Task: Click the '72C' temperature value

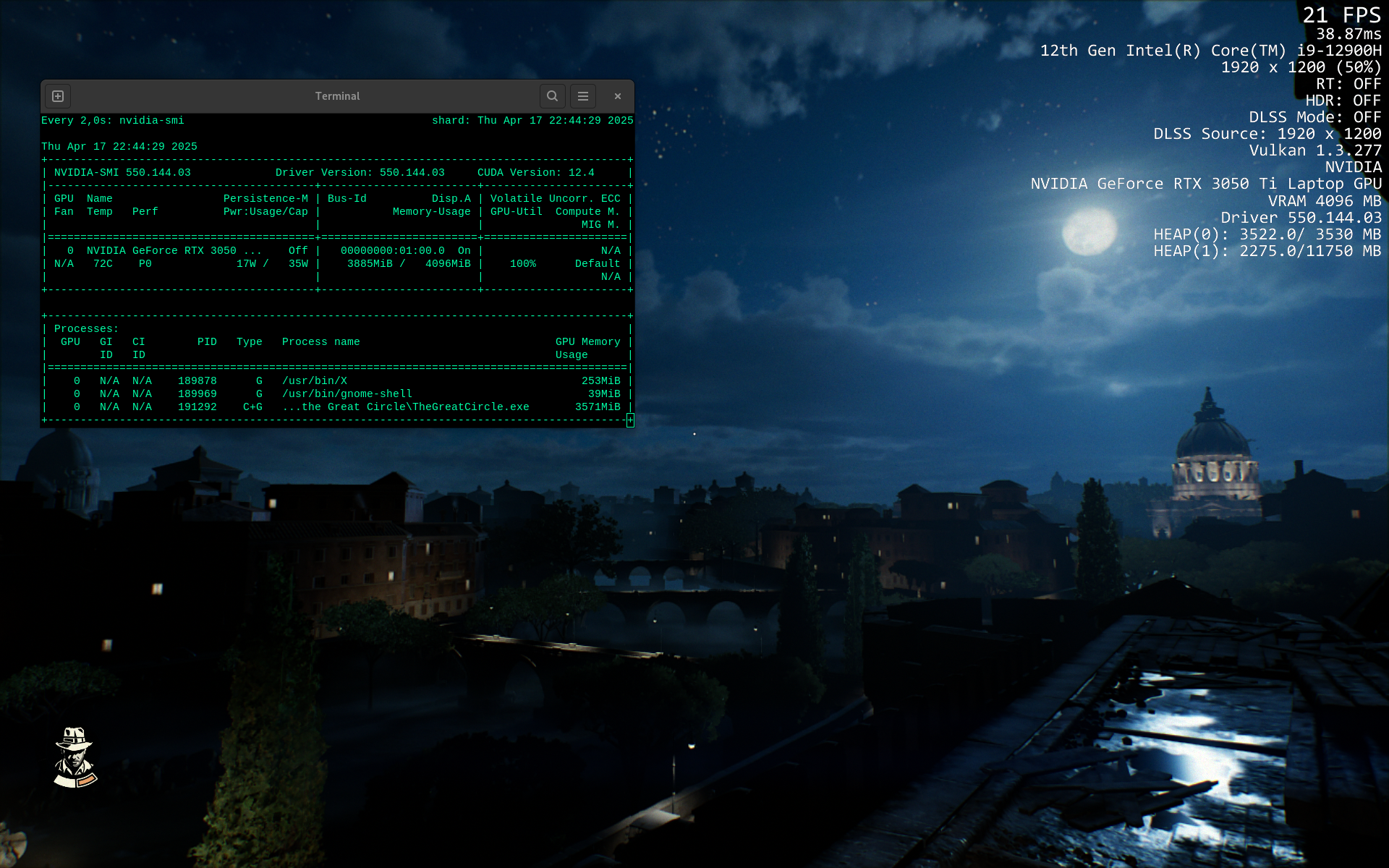Action: coord(103,264)
